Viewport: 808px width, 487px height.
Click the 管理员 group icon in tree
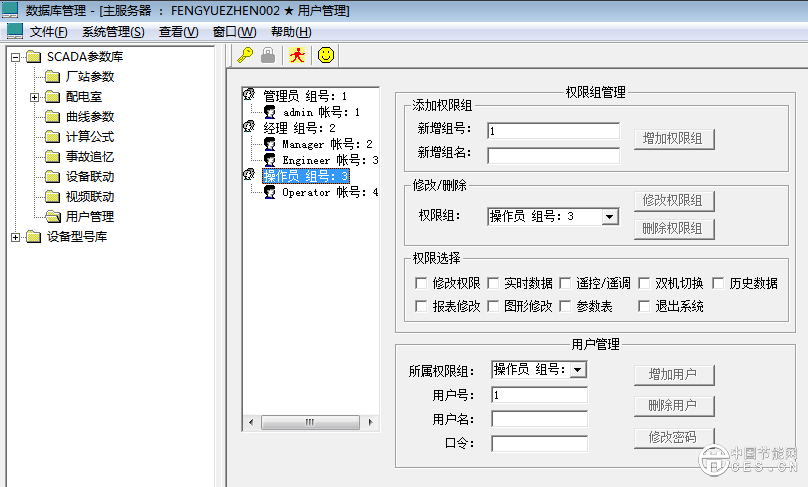pyautogui.click(x=249, y=95)
